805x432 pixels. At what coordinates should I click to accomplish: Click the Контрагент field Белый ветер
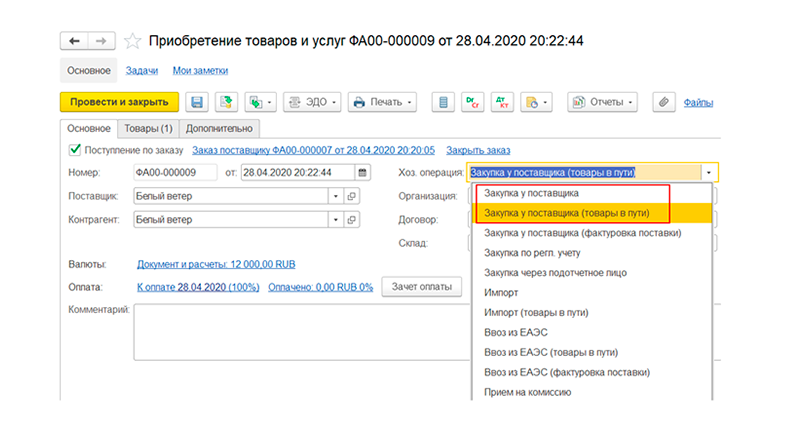coord(231,220)
